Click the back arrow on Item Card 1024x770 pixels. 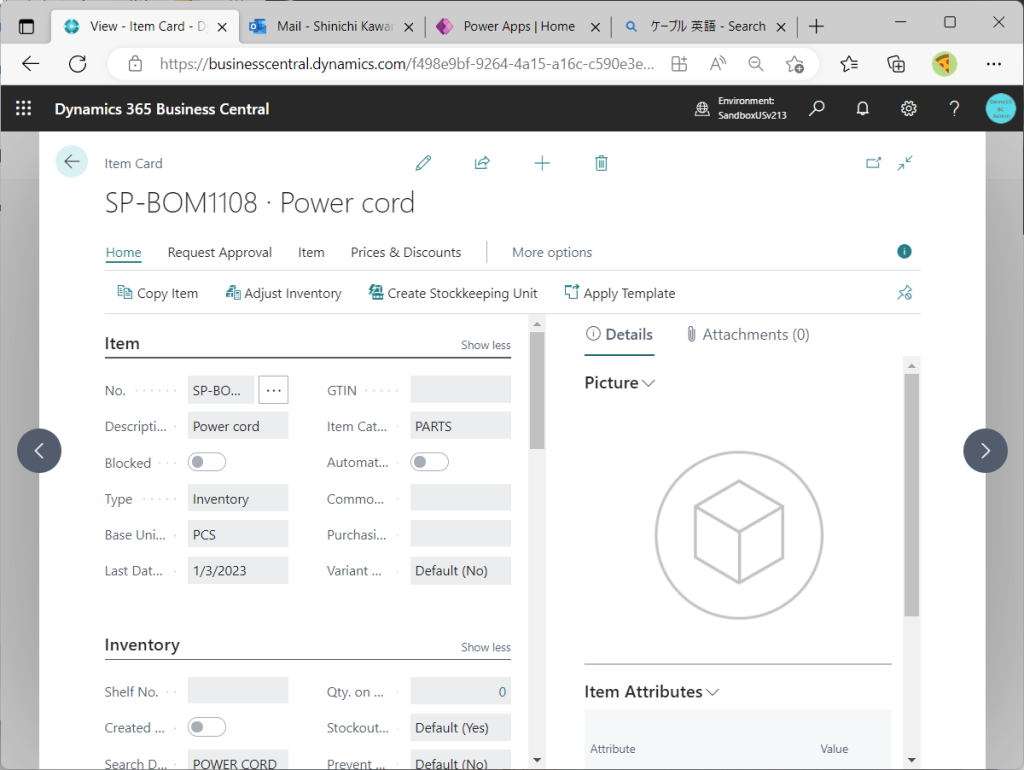(x=72, y=161)
